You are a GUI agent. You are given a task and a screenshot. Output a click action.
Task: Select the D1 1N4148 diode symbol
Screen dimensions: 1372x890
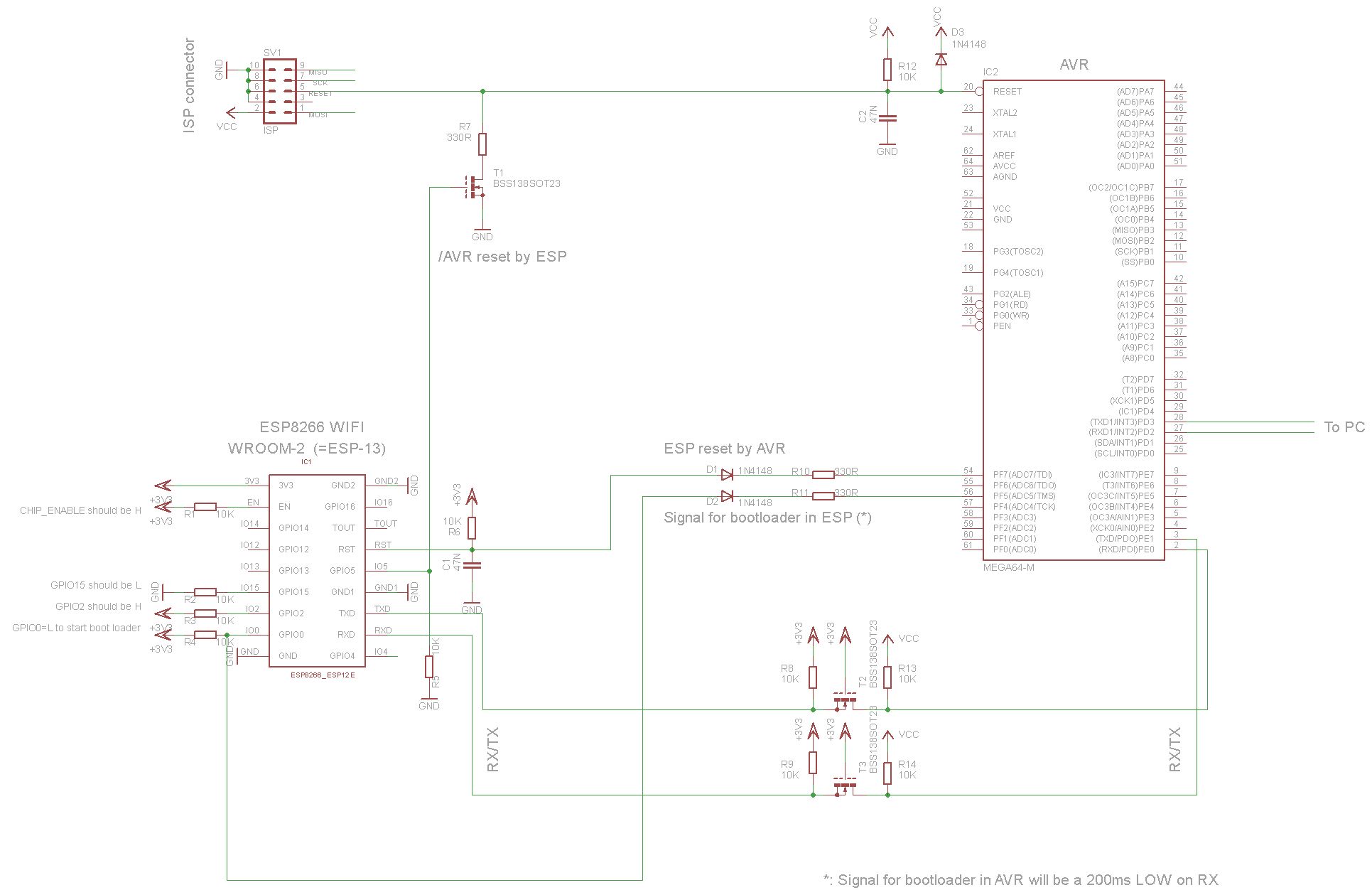[x=727, y=475]
